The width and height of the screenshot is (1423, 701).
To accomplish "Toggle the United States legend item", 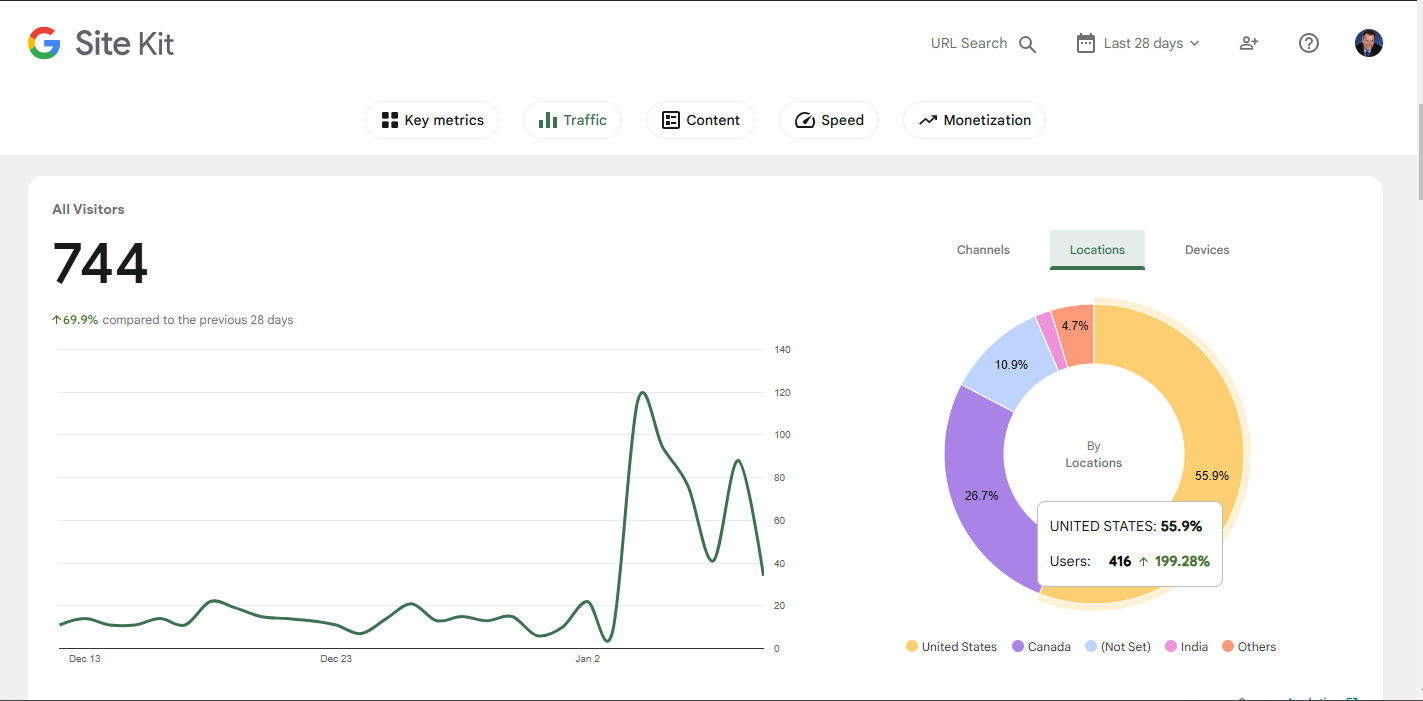I will (x=950, y=646).
